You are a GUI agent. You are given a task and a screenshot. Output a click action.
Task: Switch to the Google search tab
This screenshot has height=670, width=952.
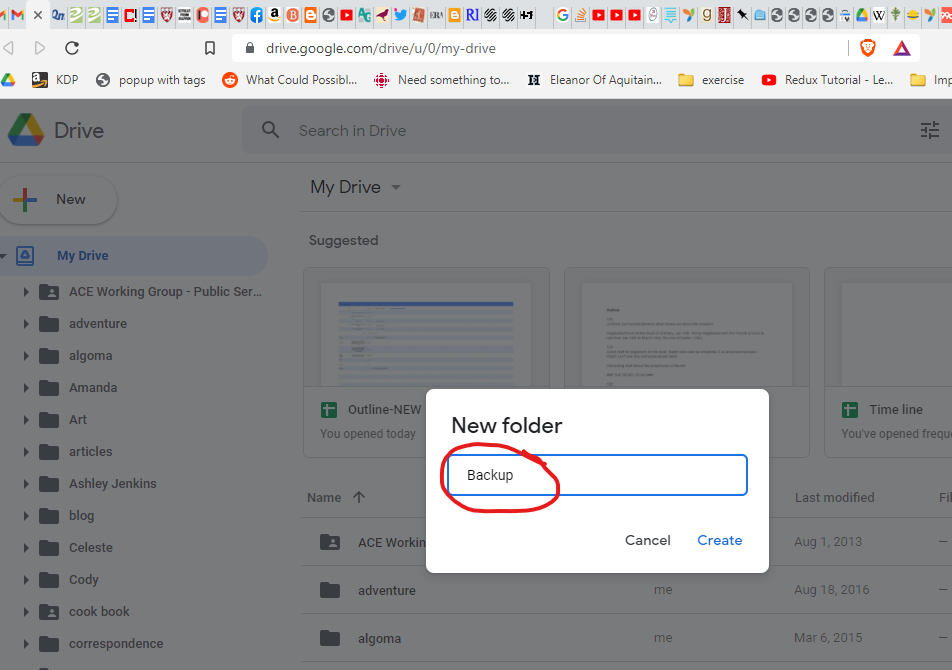coord(563,15)
